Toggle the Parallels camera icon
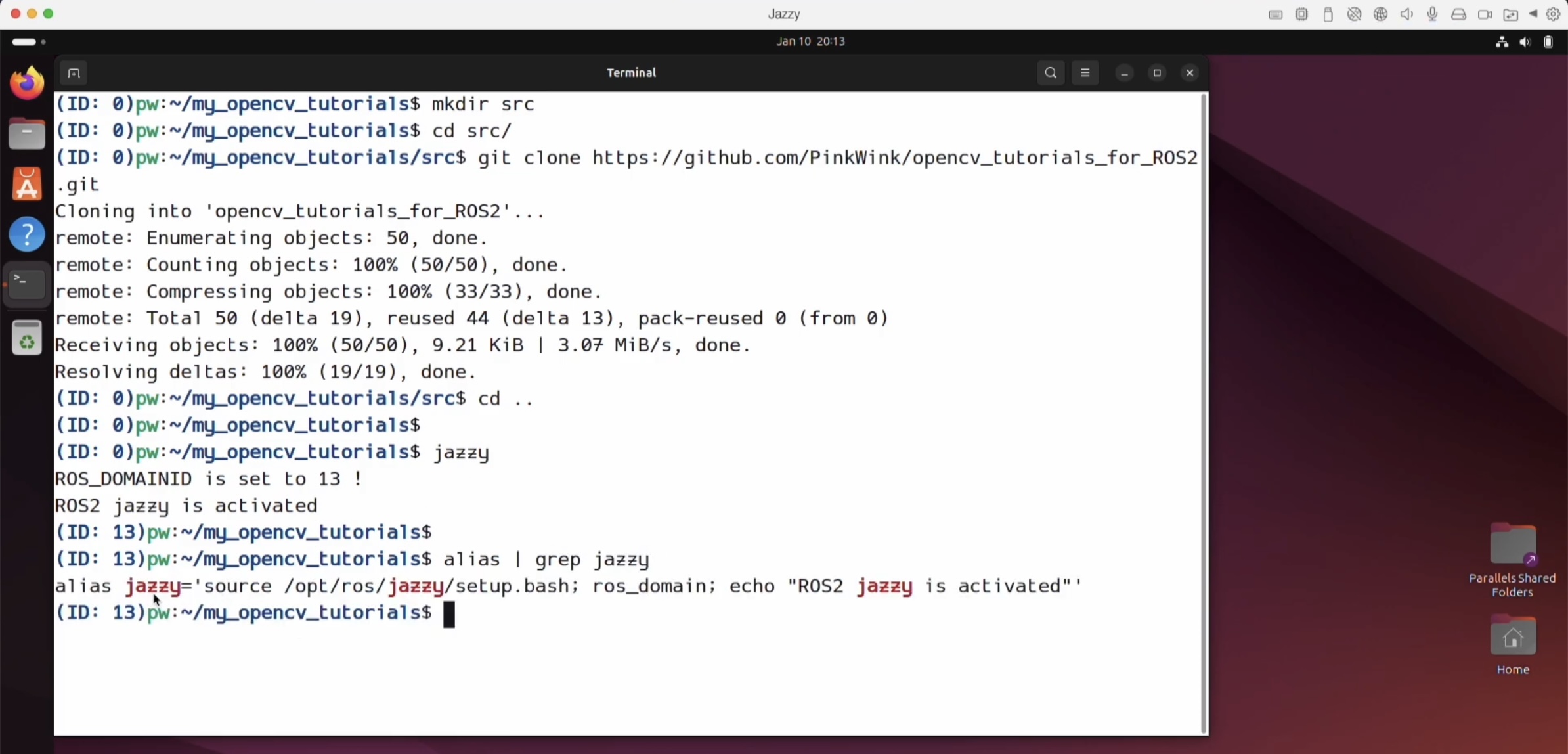 tap(1485, 14)
